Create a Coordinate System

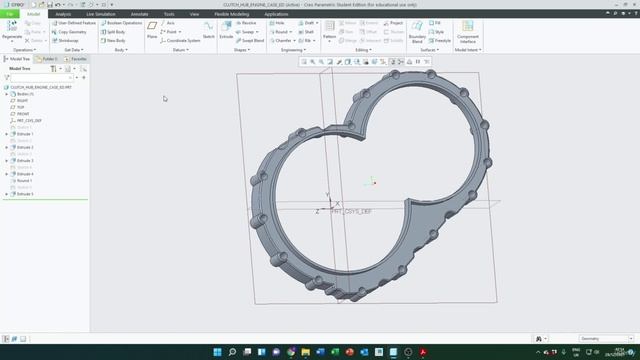tap(180, 41)
